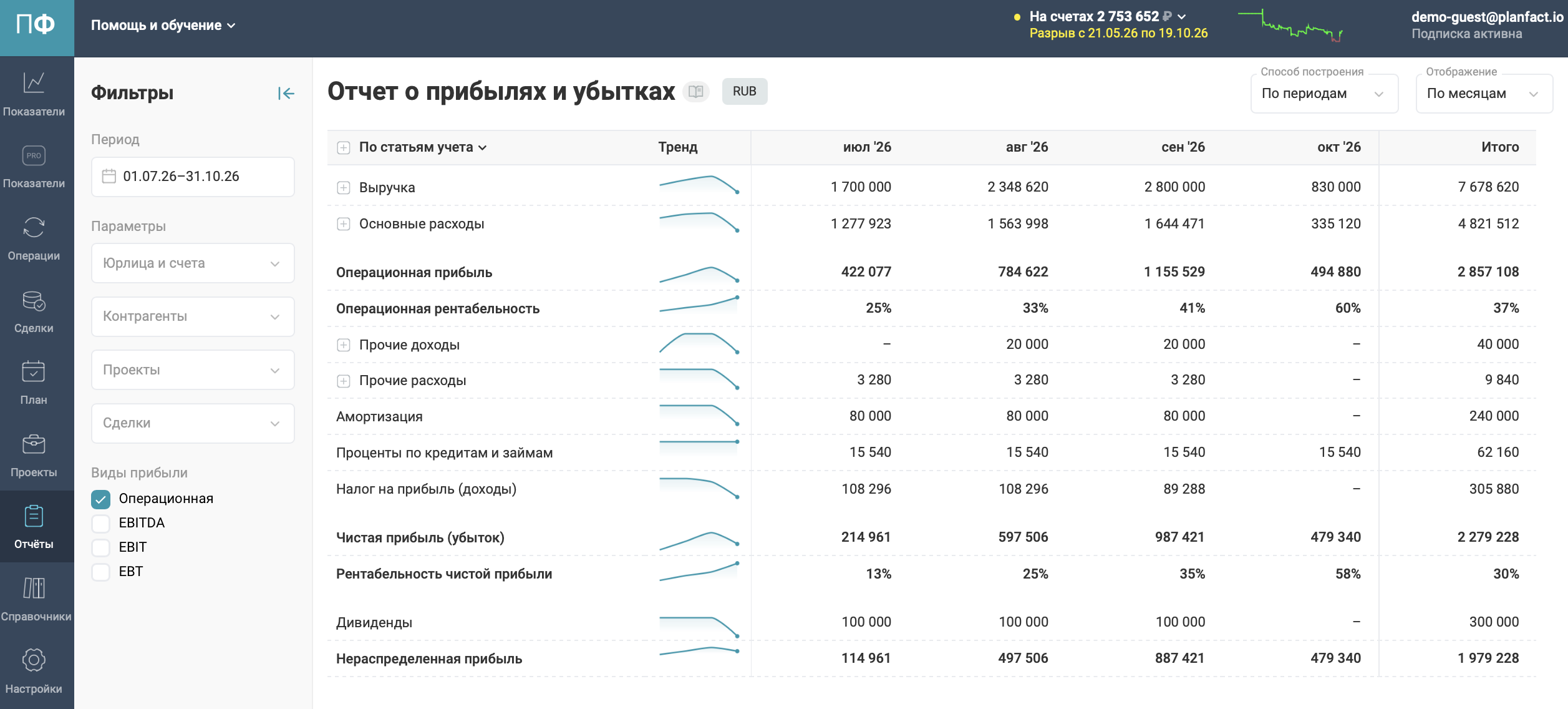Collapse the Фильтры panel arrow icon
Screen dimensions: 1568x709
click(286, 94)
